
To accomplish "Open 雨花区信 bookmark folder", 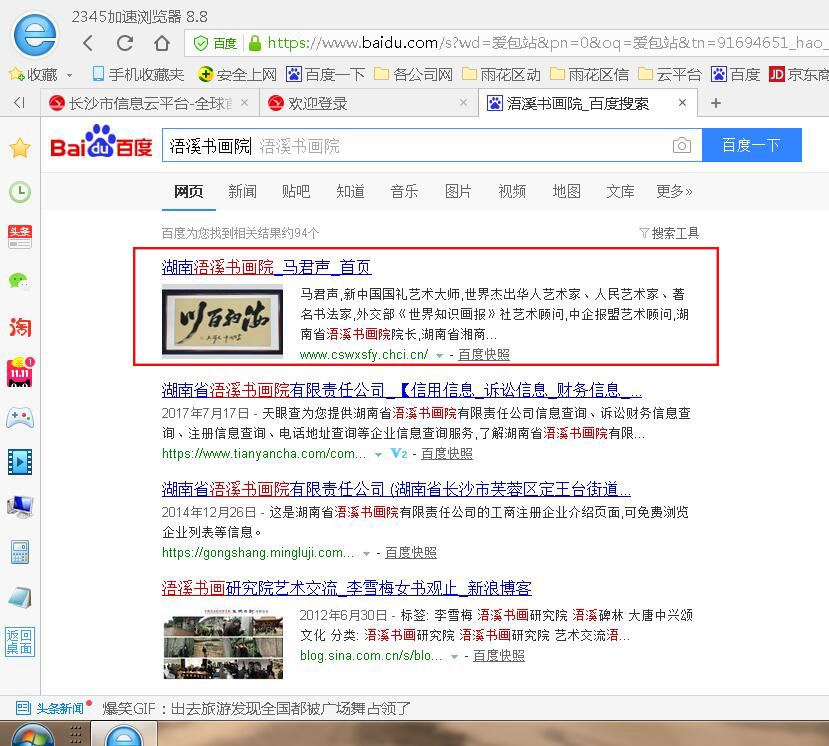I will pos(589,75).
